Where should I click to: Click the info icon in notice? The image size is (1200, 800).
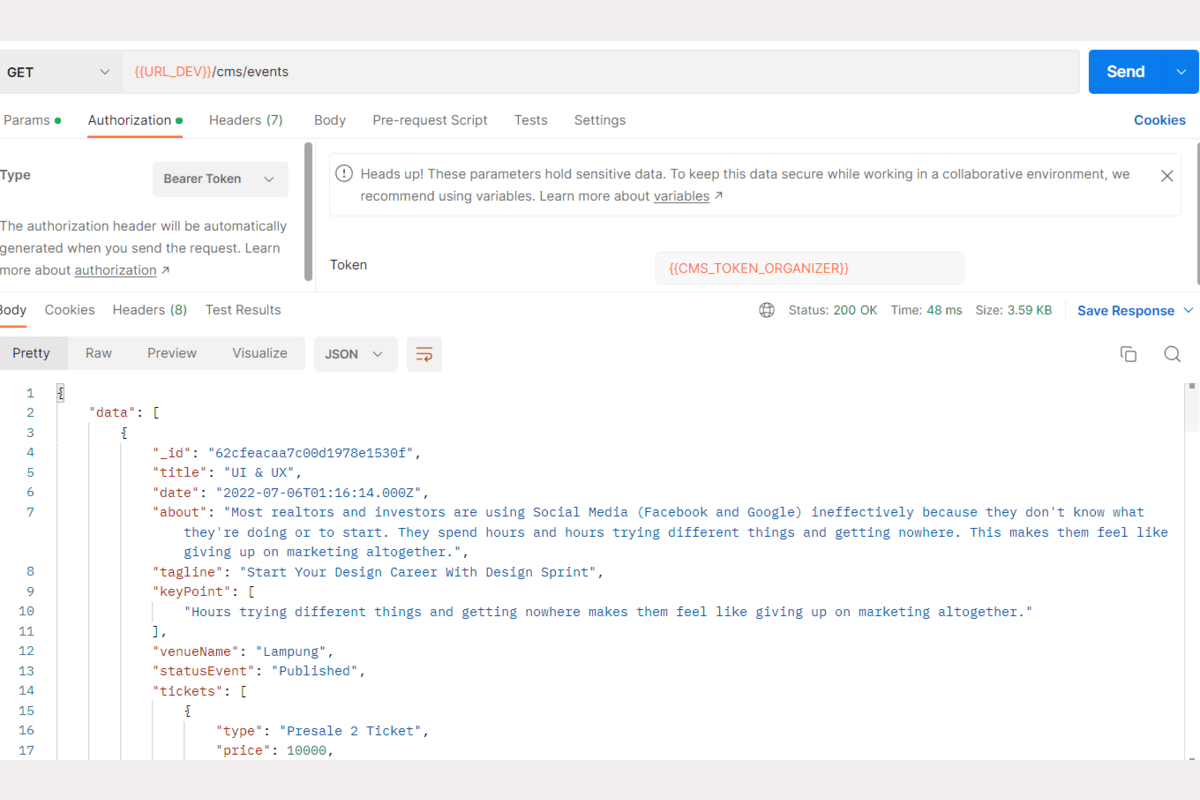pos(344,174)
